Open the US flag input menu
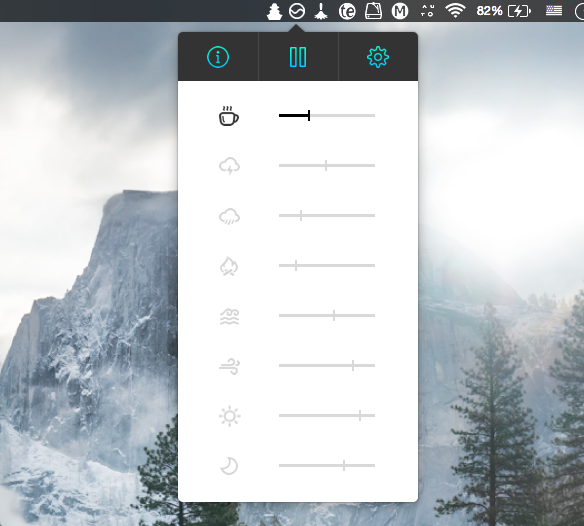 554,10
